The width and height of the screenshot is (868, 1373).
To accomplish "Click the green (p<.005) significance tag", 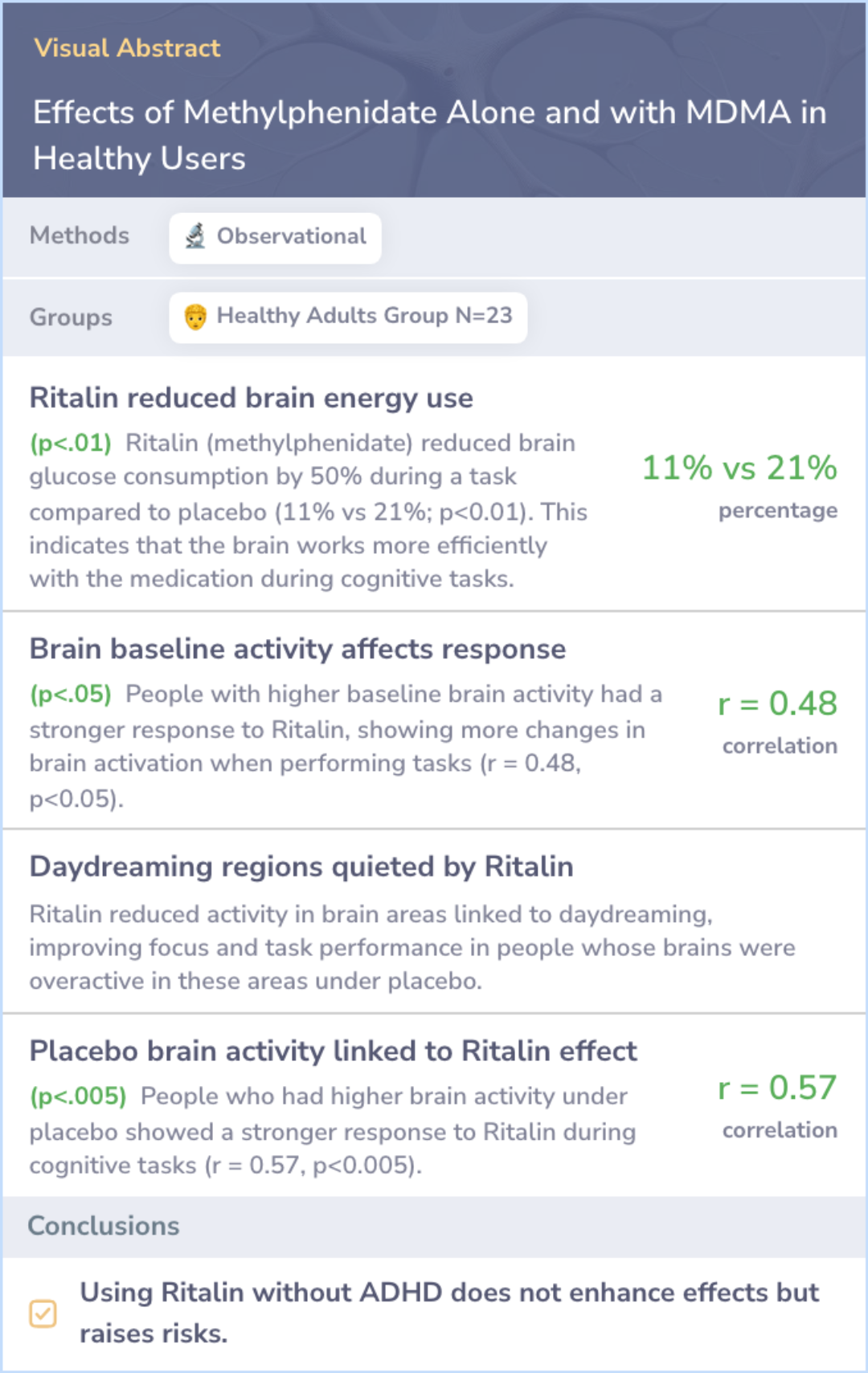I will click(78, 1096).
